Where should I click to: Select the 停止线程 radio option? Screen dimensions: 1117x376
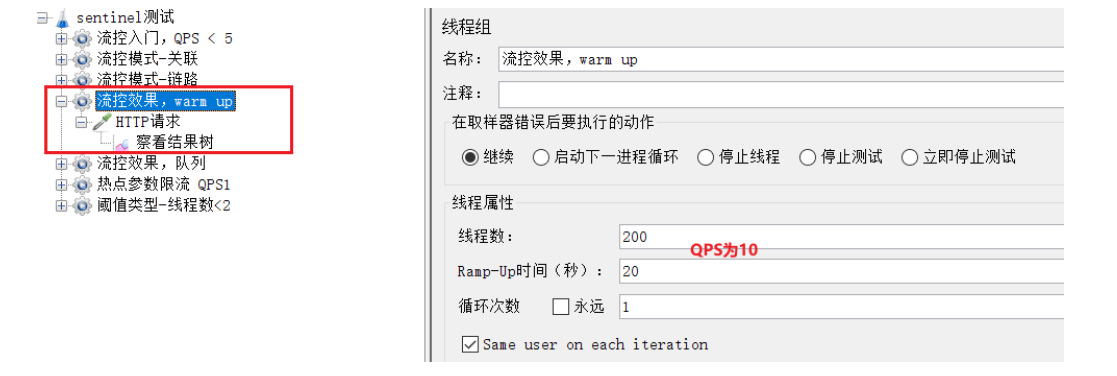pyautogui.click(x=705, y=157)
